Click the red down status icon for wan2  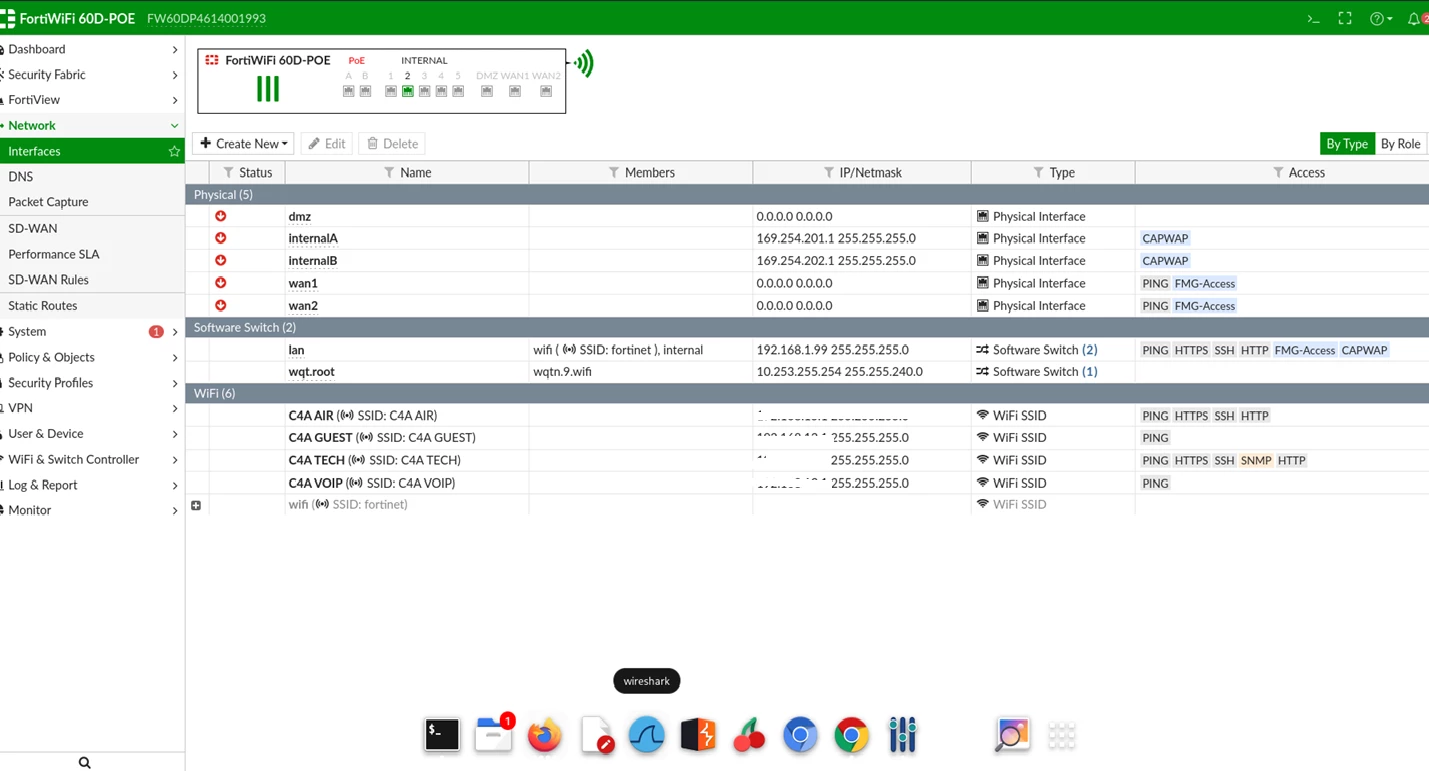221,305
